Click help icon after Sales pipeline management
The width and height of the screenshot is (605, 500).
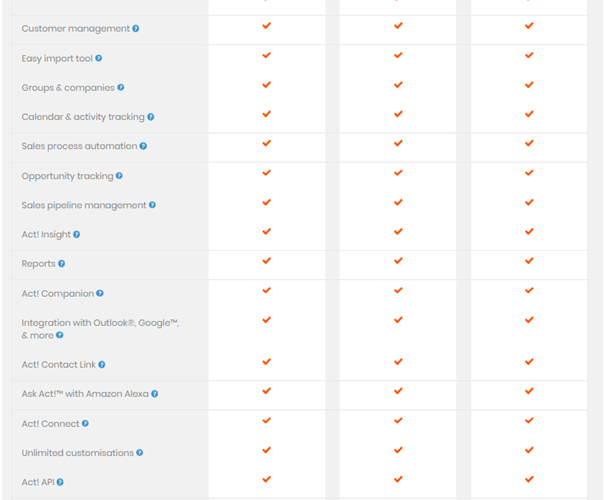pos(152,205)
